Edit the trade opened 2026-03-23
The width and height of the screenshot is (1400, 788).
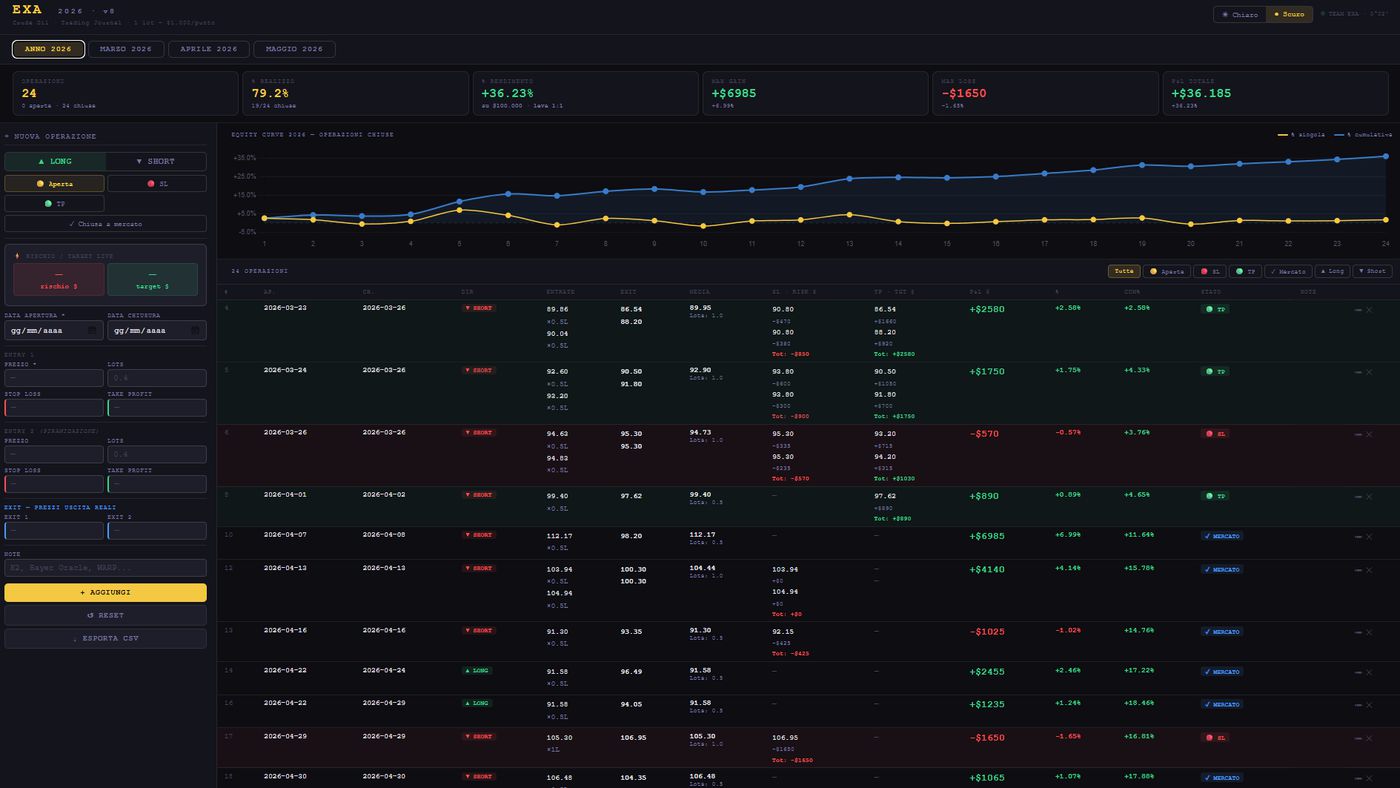click(x=1358, y=310)
